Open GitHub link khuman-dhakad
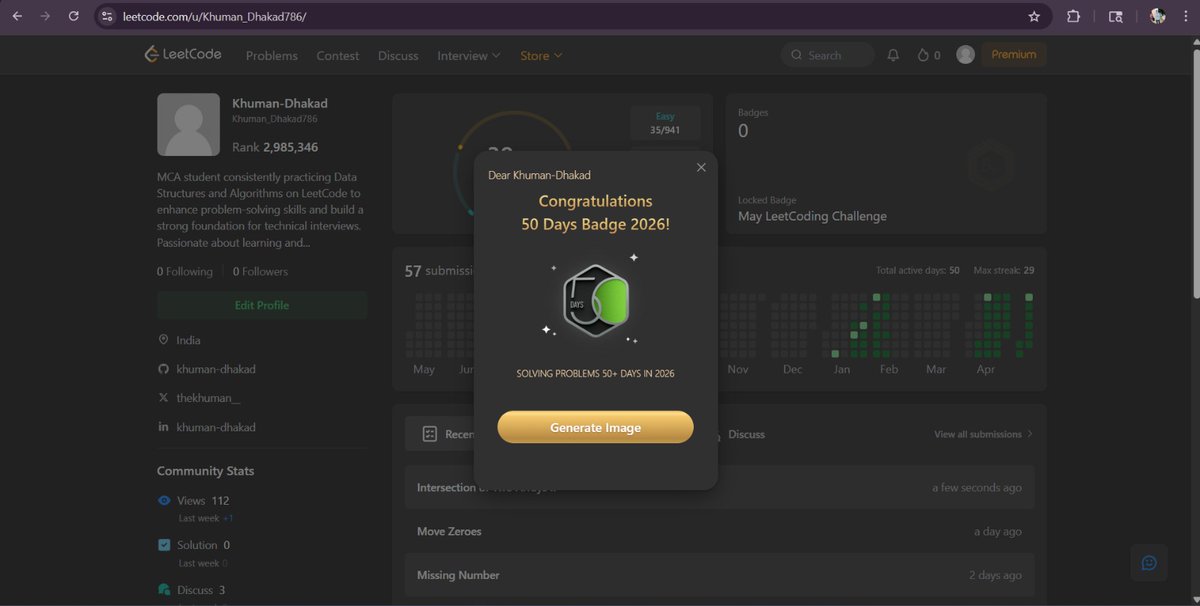The image size is (1200, 606). click(x=216, y=369)
